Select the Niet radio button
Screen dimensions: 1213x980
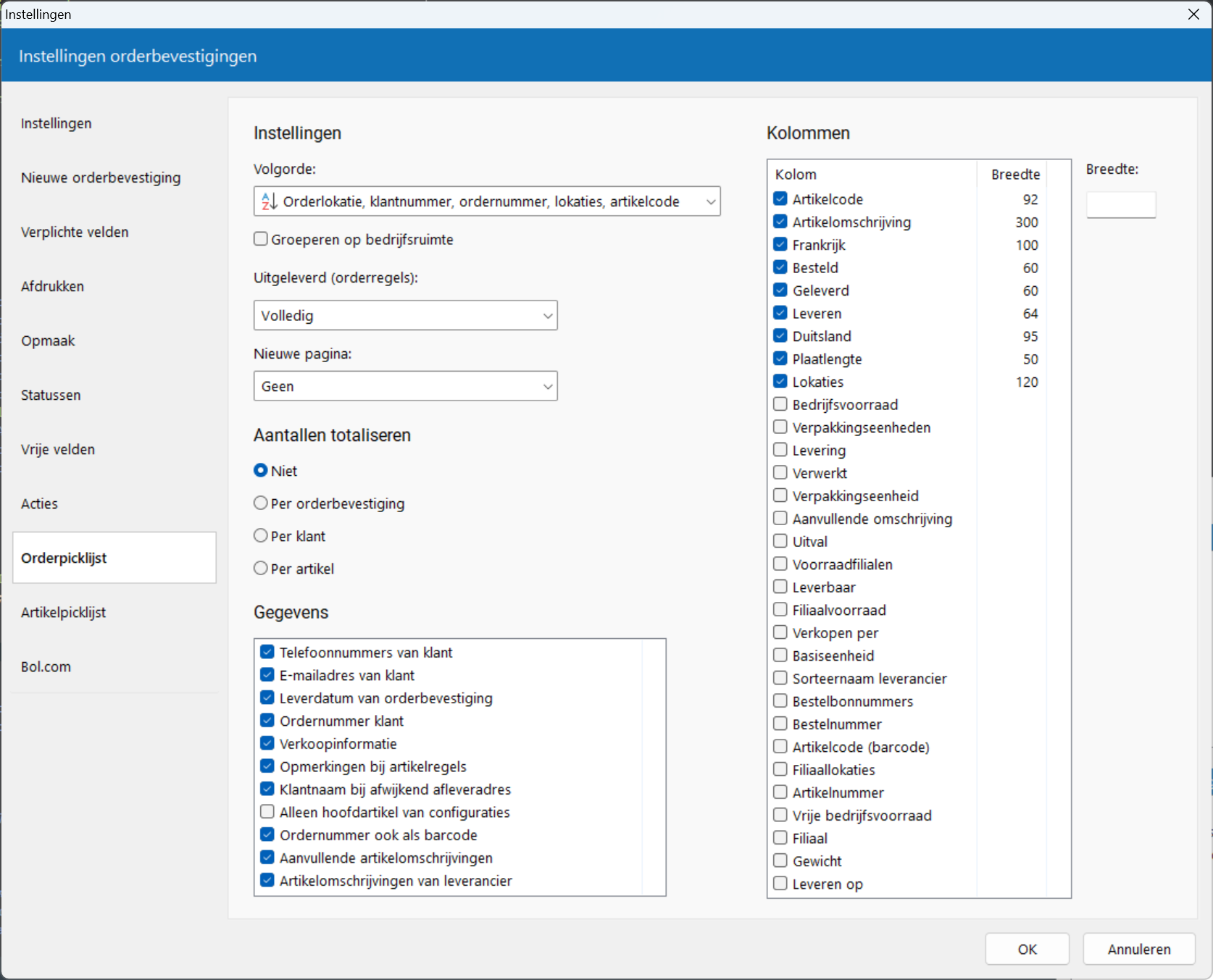261,470
